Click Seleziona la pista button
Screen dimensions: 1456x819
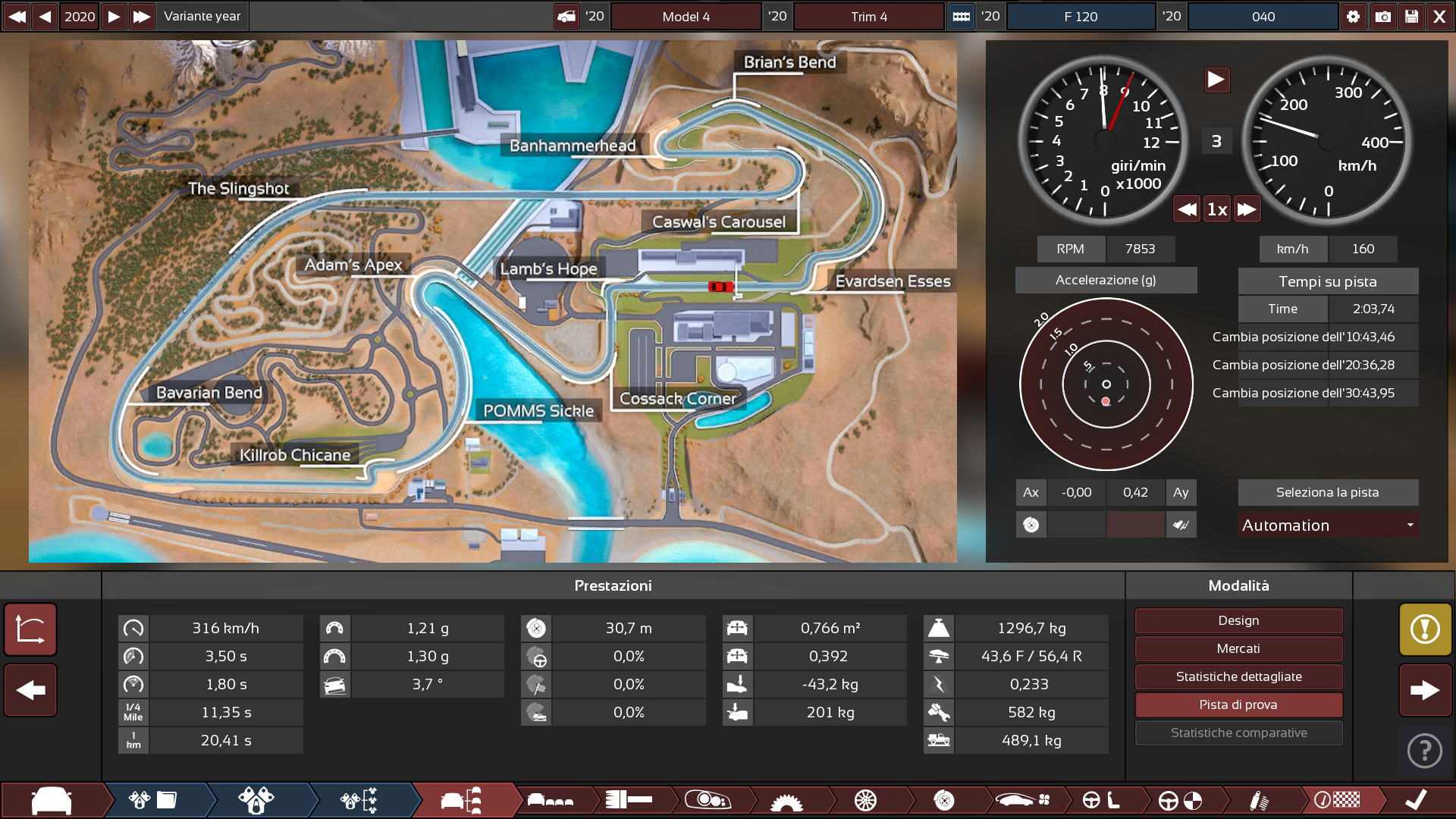tap(1328, 492)
